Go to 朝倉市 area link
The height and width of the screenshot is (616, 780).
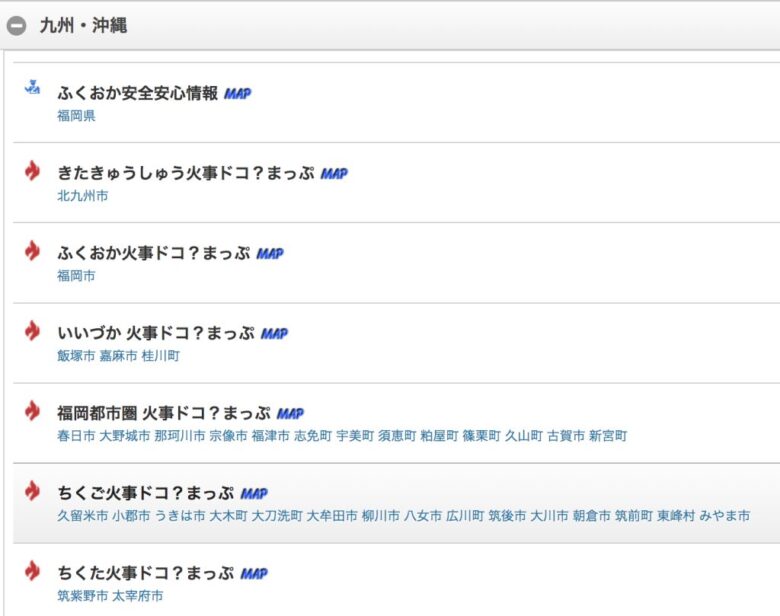(x=592, y=516)
